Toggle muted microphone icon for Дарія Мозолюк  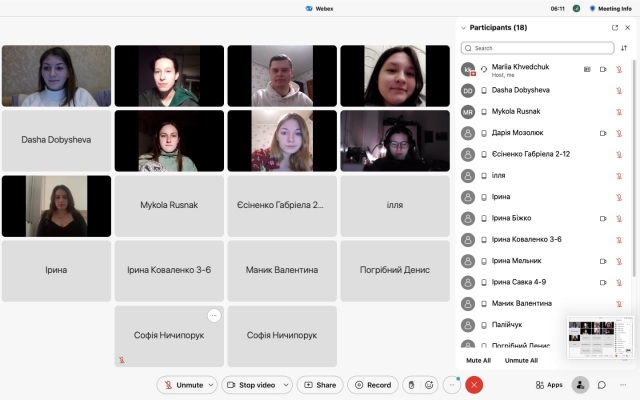tap(619, 133)
